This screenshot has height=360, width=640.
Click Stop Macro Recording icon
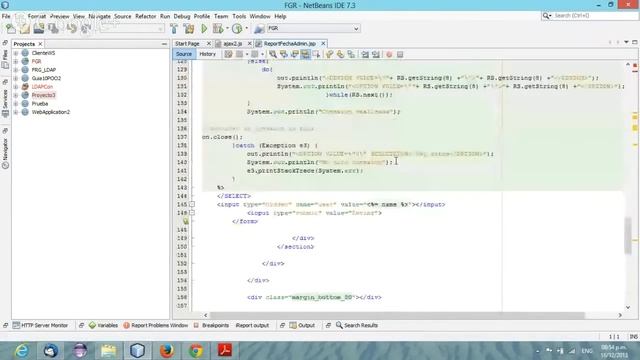[400, 54]
